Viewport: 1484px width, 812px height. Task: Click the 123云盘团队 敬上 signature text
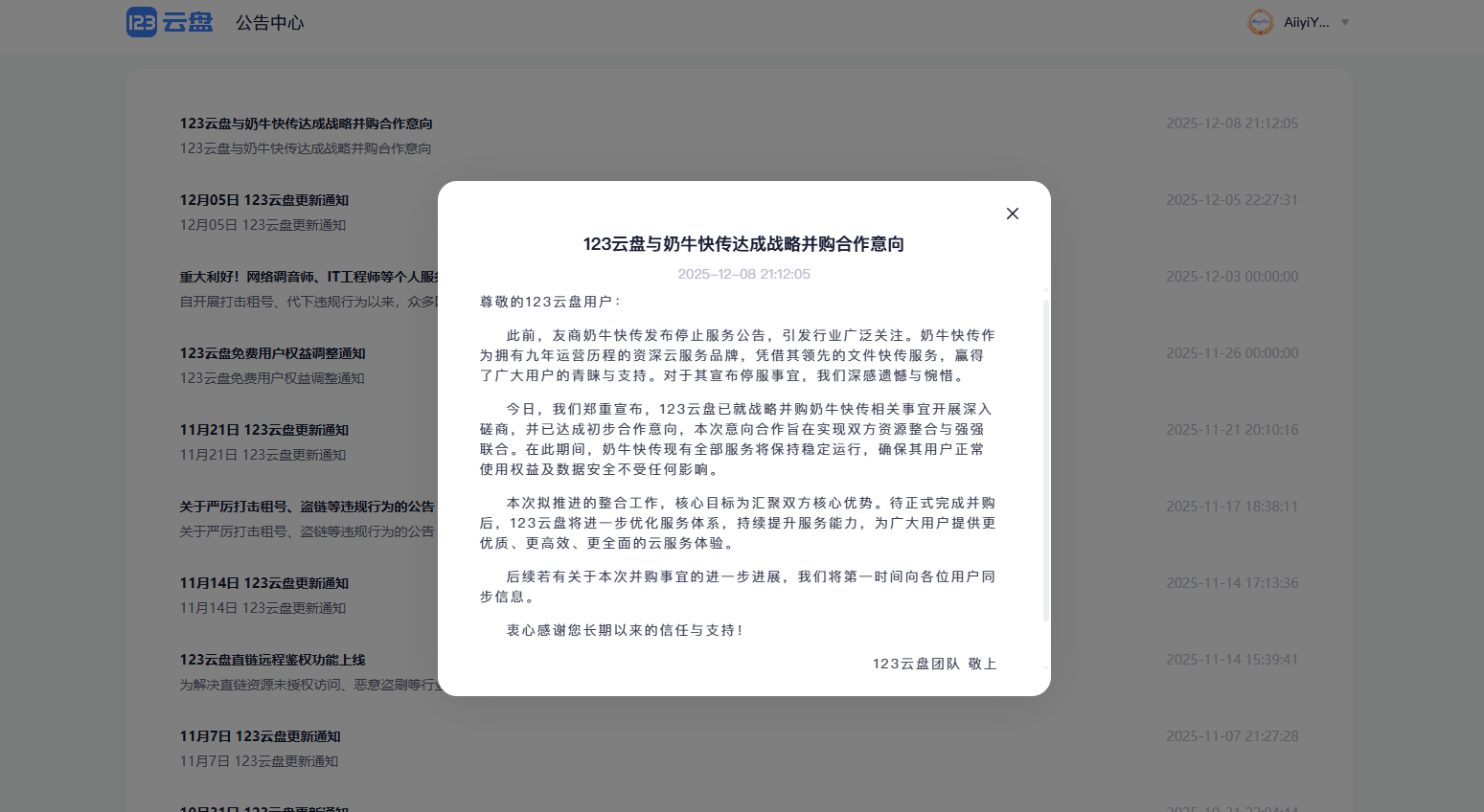[934, 664]
